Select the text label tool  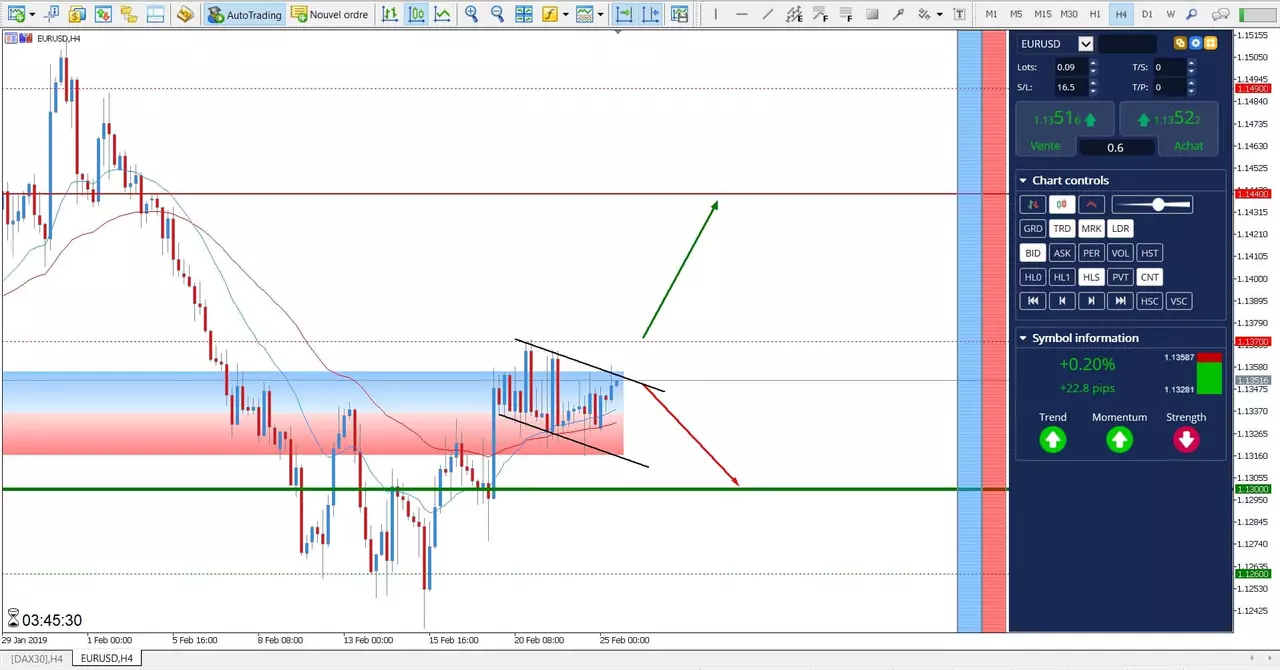click(960, 14)
